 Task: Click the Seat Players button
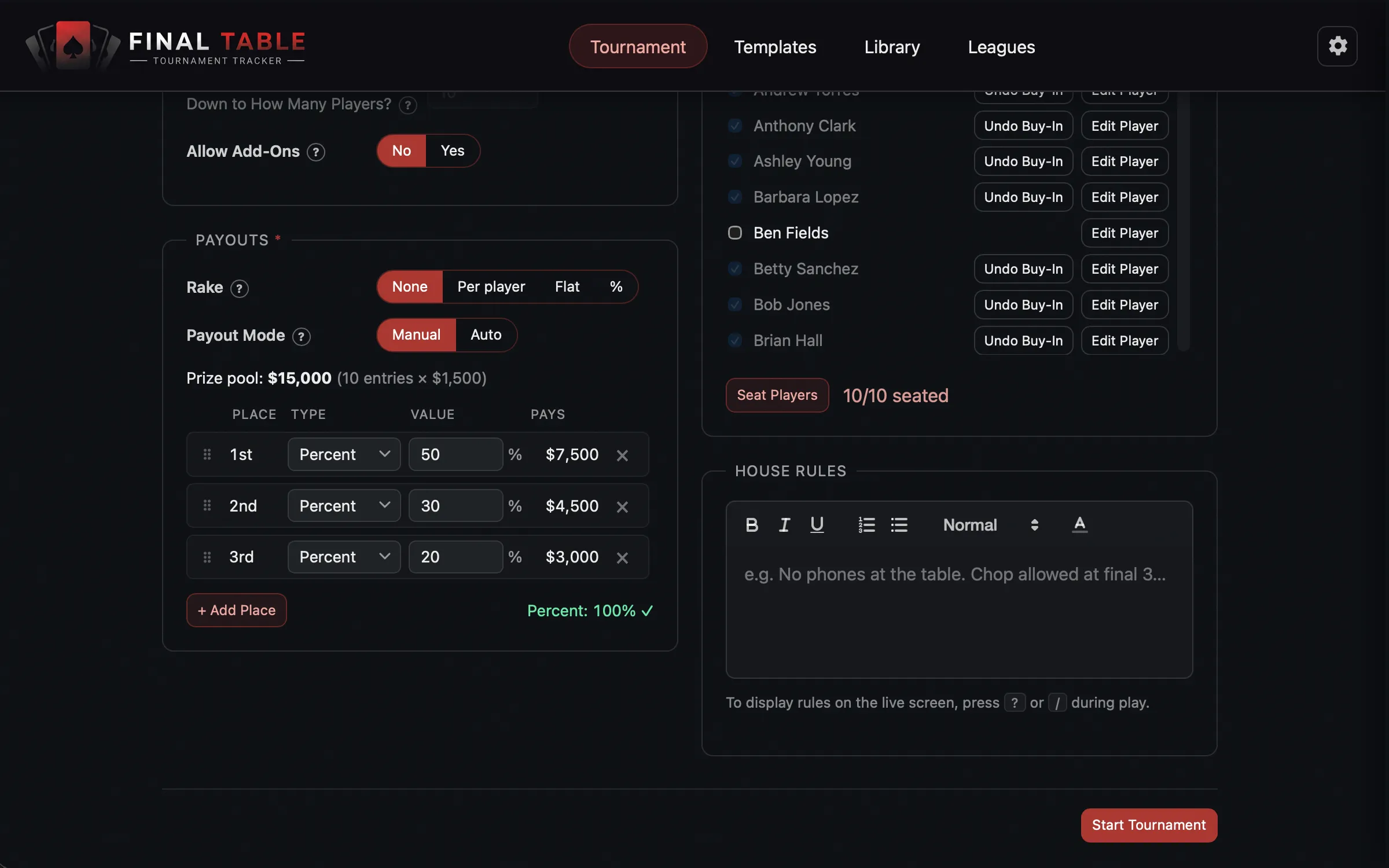pos(777,395)
